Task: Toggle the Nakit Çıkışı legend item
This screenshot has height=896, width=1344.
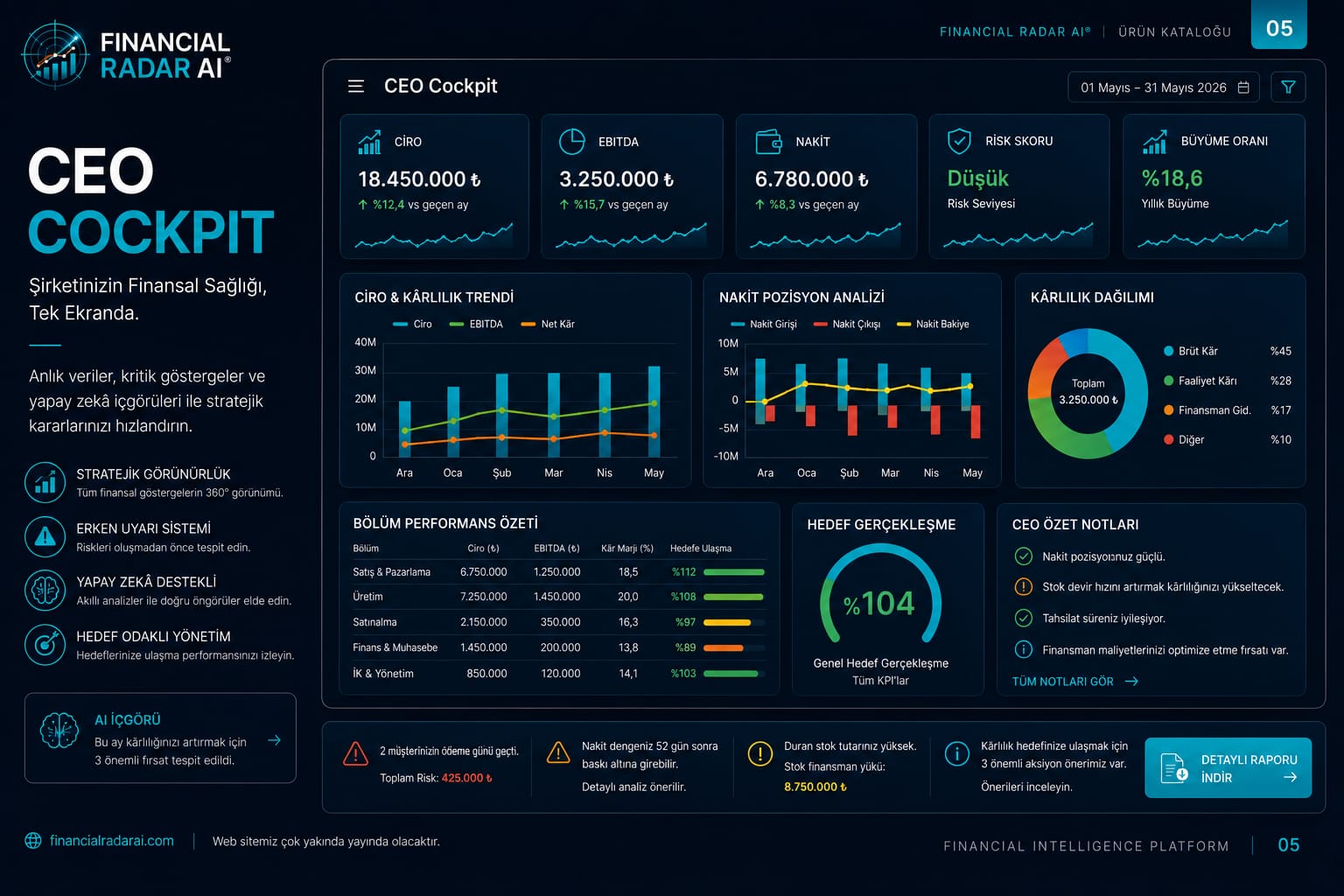Action: coord(847,324)
